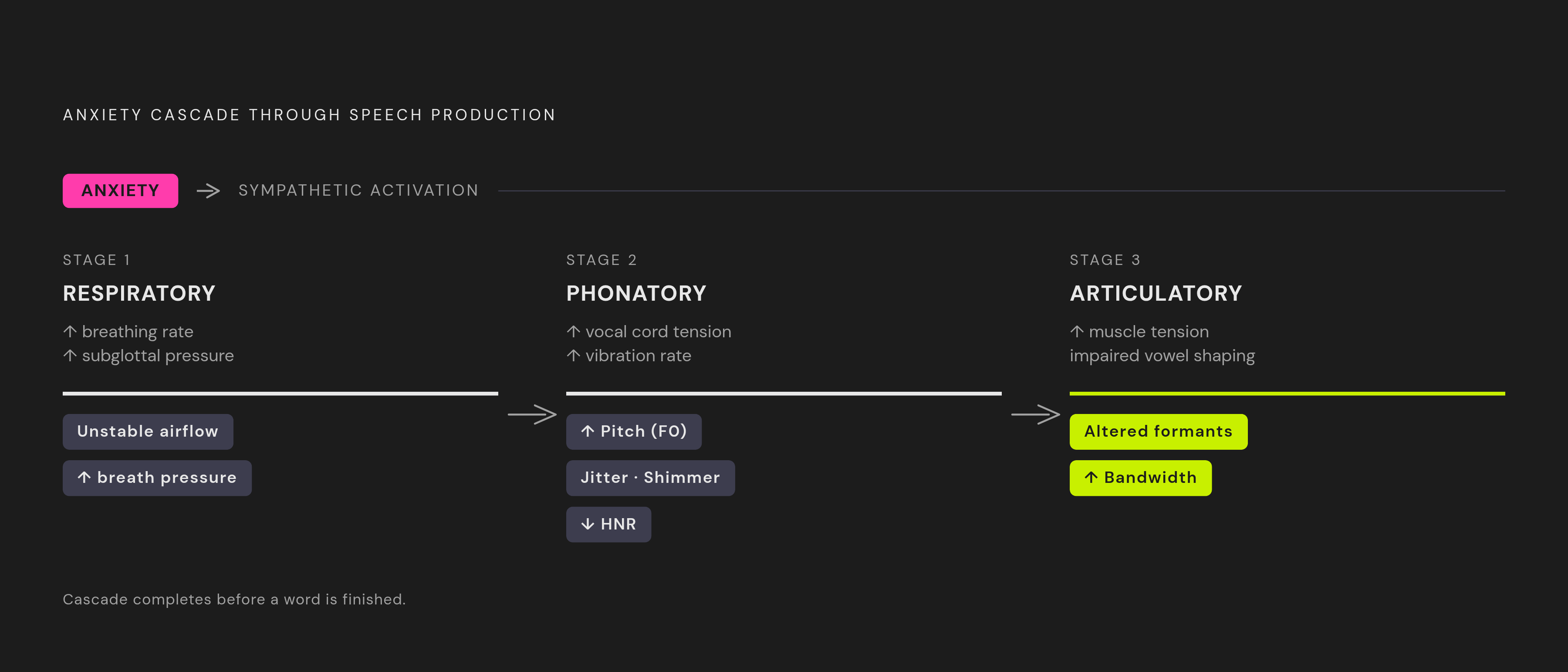
Task: Click the 'breathing rate' text
Action: (138, 332)
